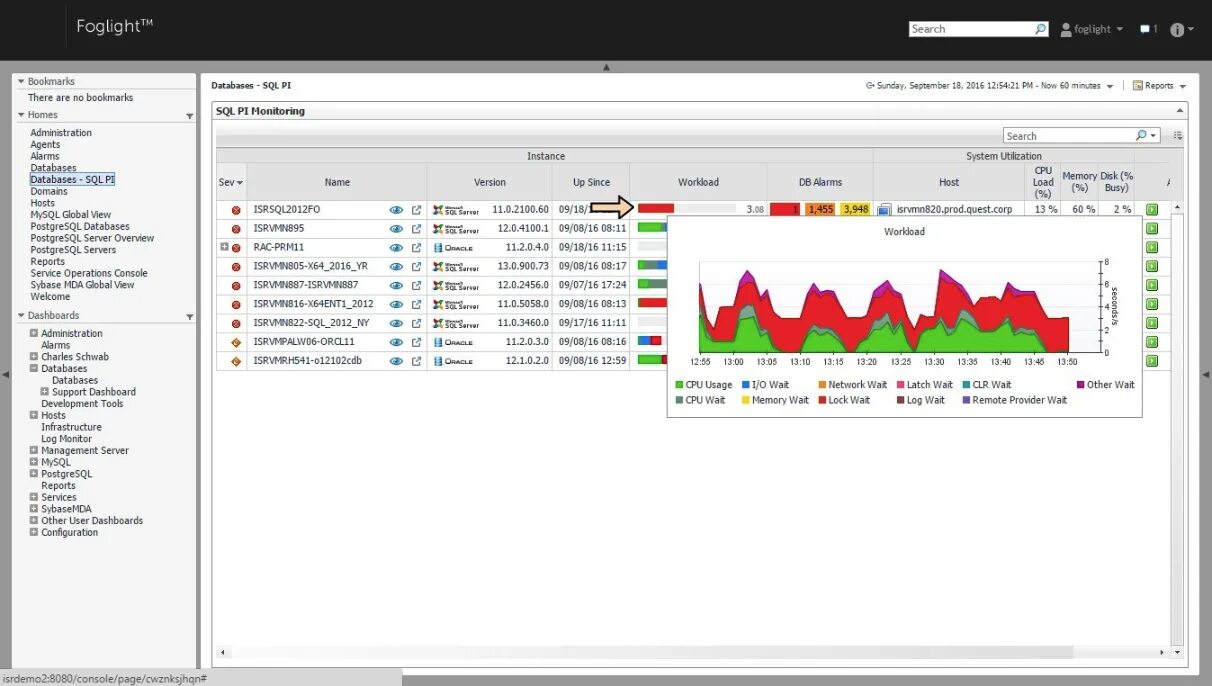
Task: Toggle the eye icon for ISRVMN805-X64_2016_YR
Action: [x=396, y=266]
